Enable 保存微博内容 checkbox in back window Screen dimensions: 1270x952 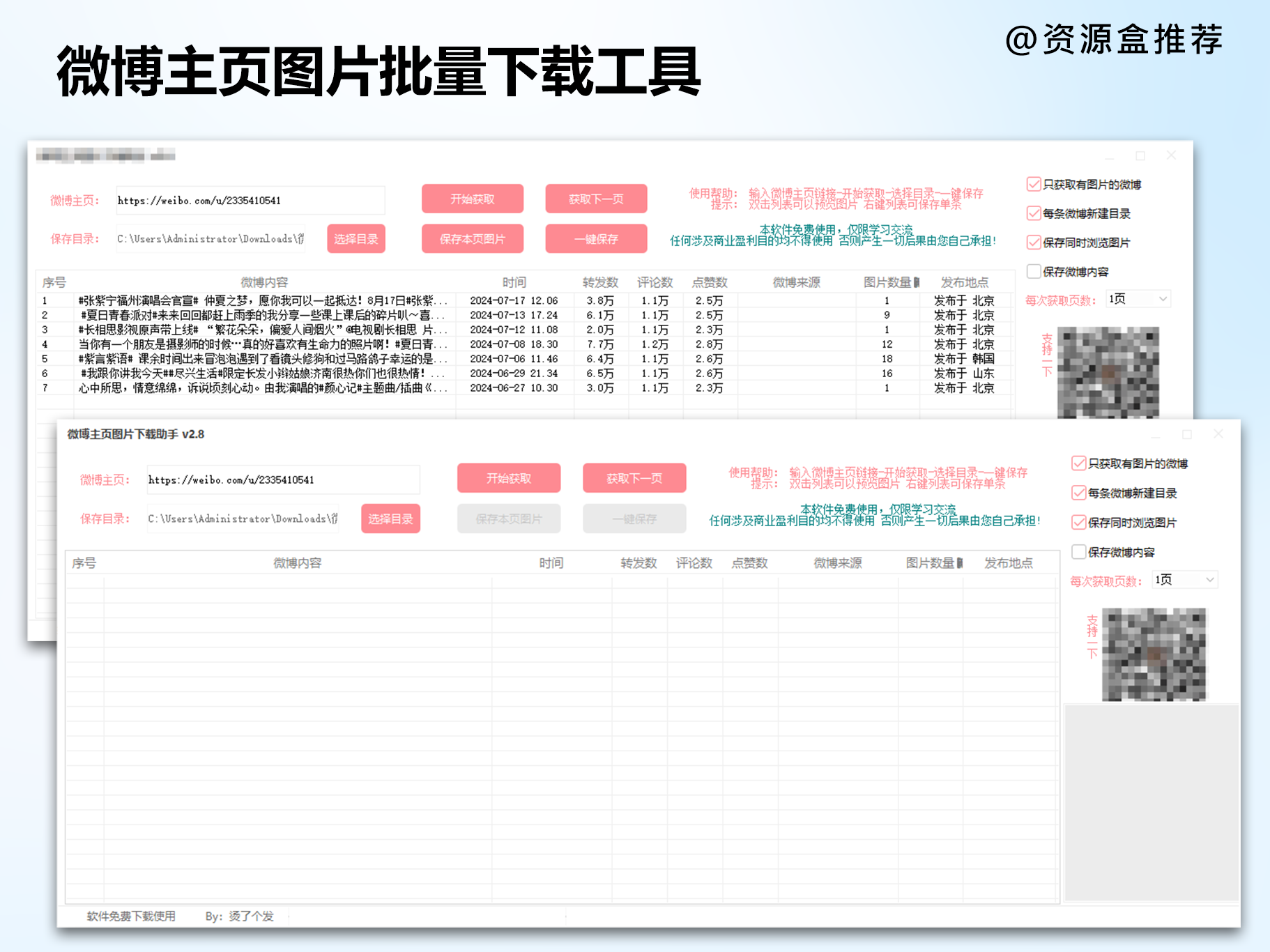coord(1034,271)
